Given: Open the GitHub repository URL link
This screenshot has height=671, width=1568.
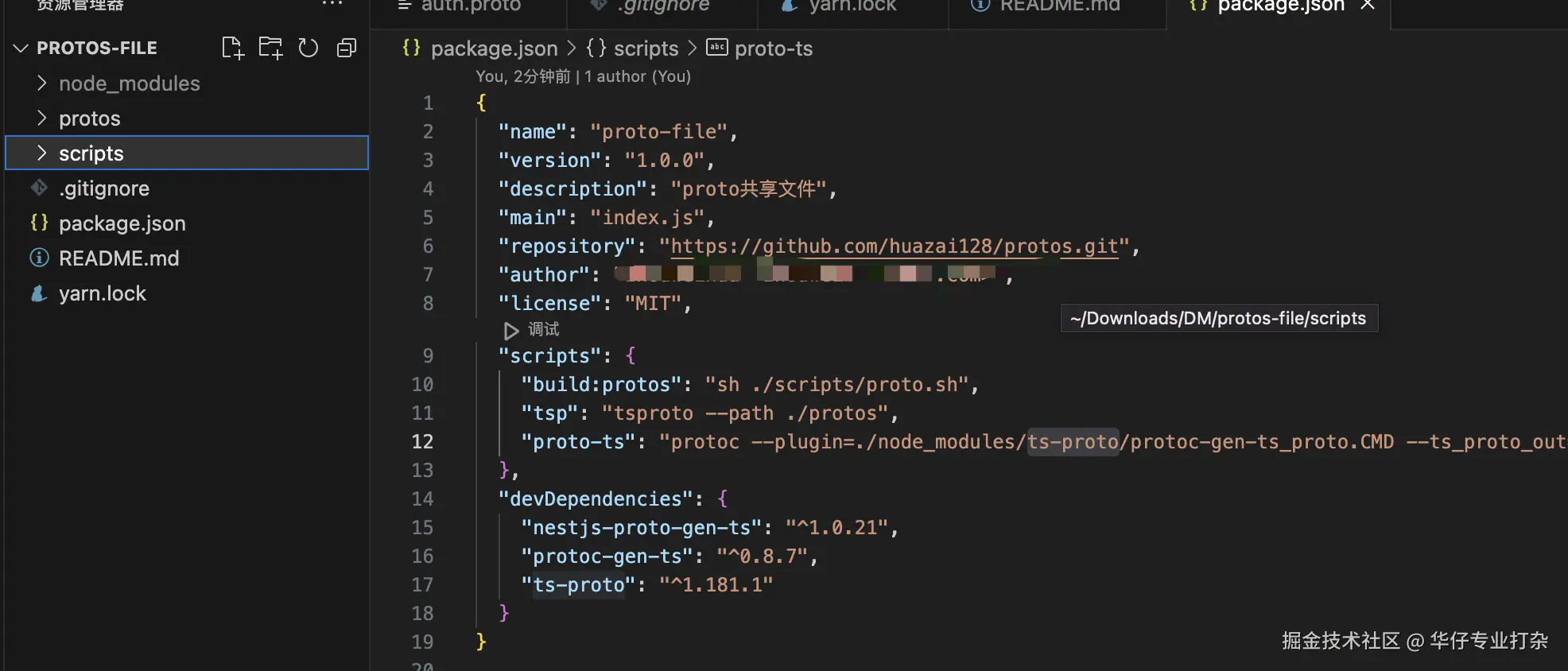Looking at the screenshot, I should point(895,246).
